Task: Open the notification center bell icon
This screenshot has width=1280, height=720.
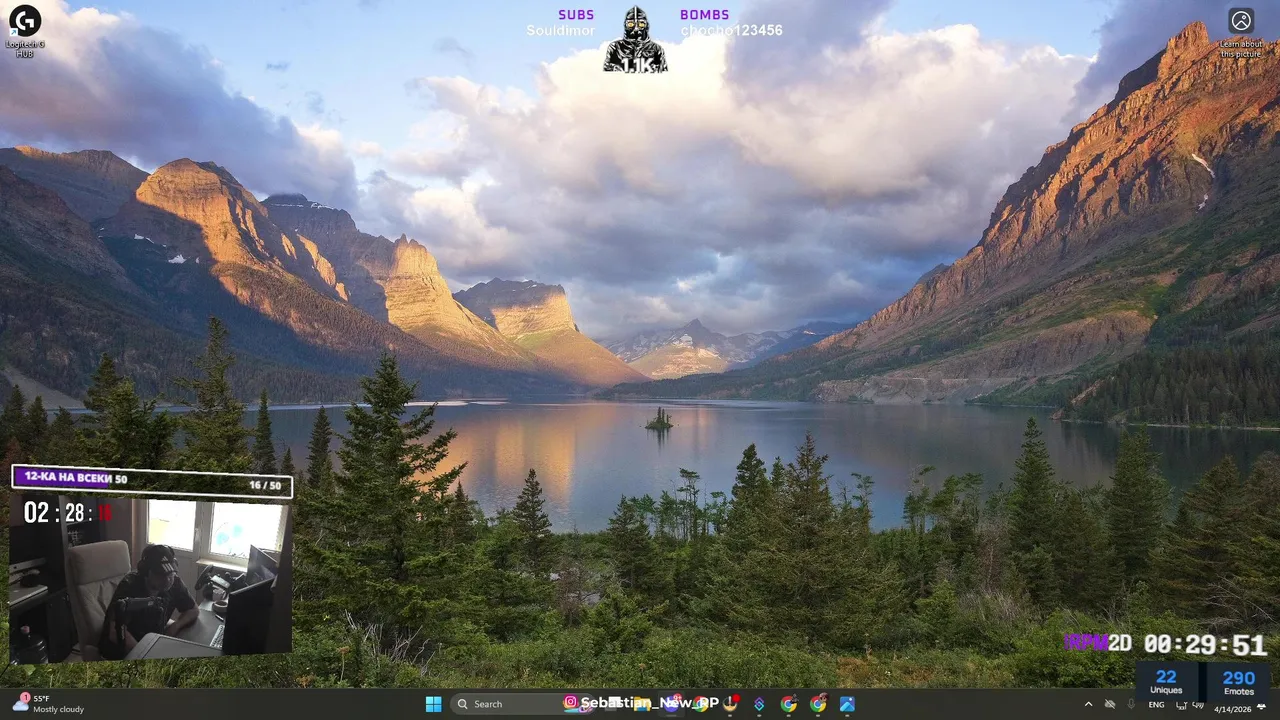Action: (x=1261, y=706)
